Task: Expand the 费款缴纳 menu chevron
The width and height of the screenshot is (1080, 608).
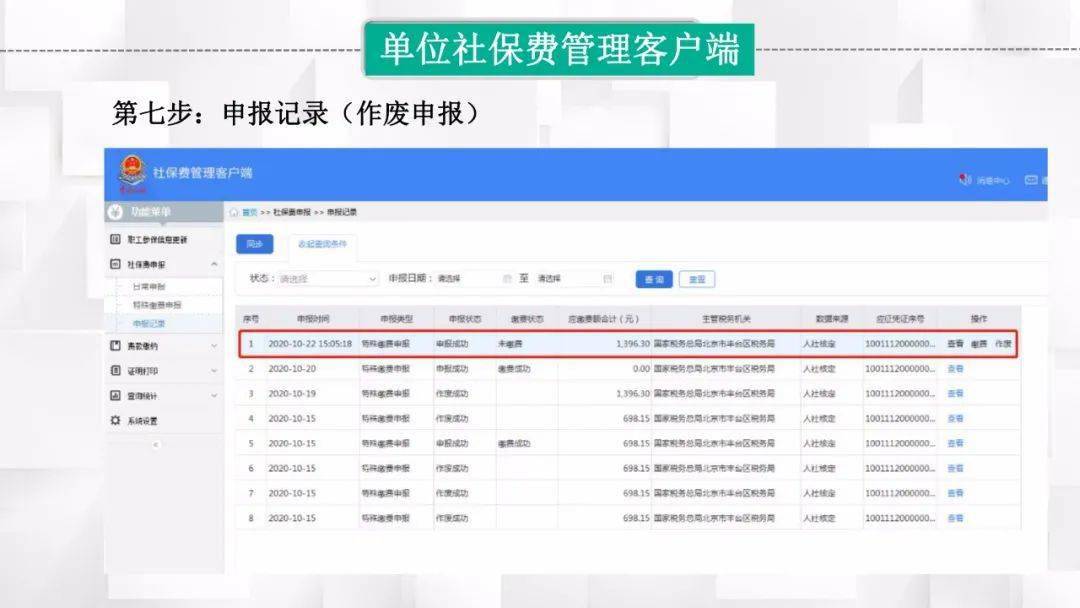Action: (x=214, y=346)
